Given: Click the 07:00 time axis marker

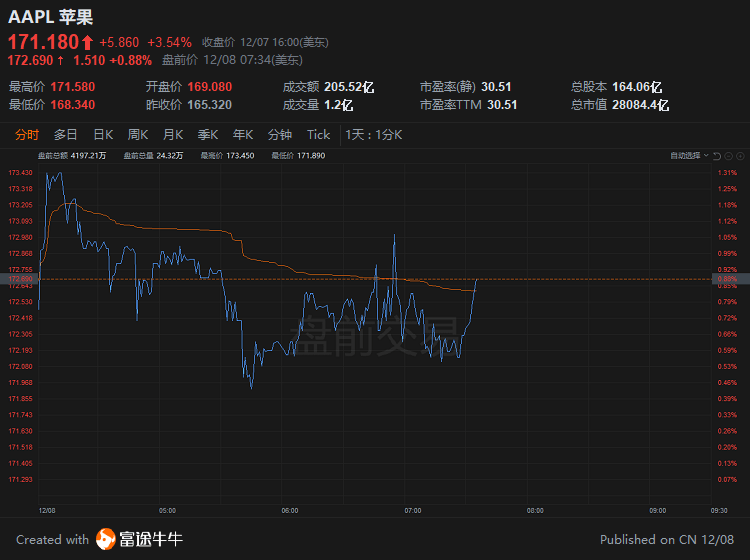Looking at the screenshot, I should (x=412, y=510).
